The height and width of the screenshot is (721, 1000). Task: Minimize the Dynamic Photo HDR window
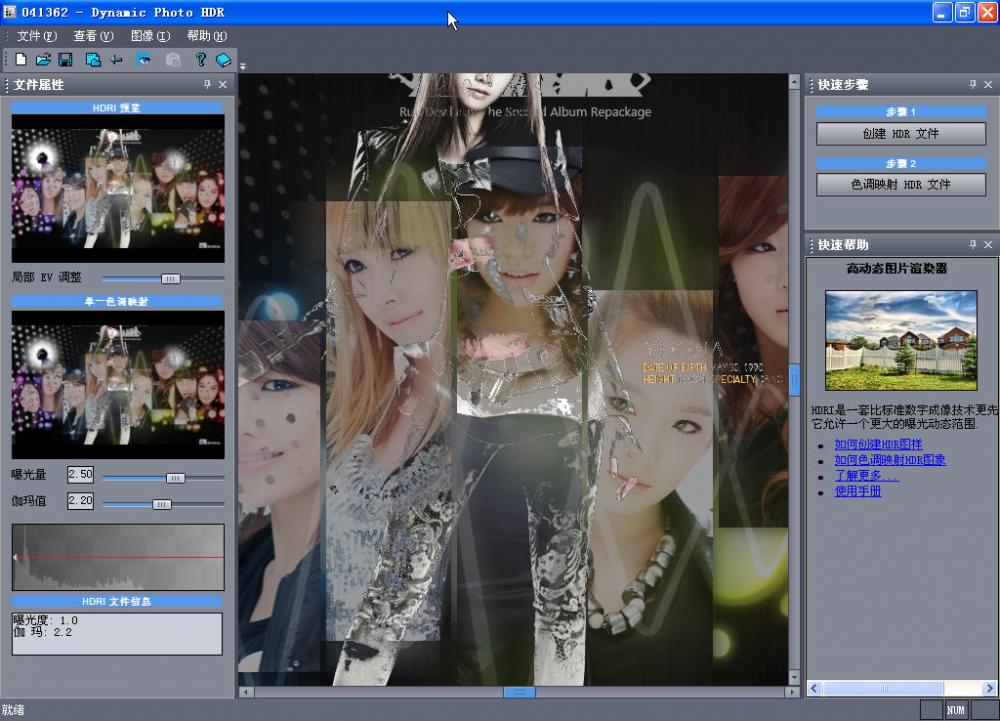[942, 12]
